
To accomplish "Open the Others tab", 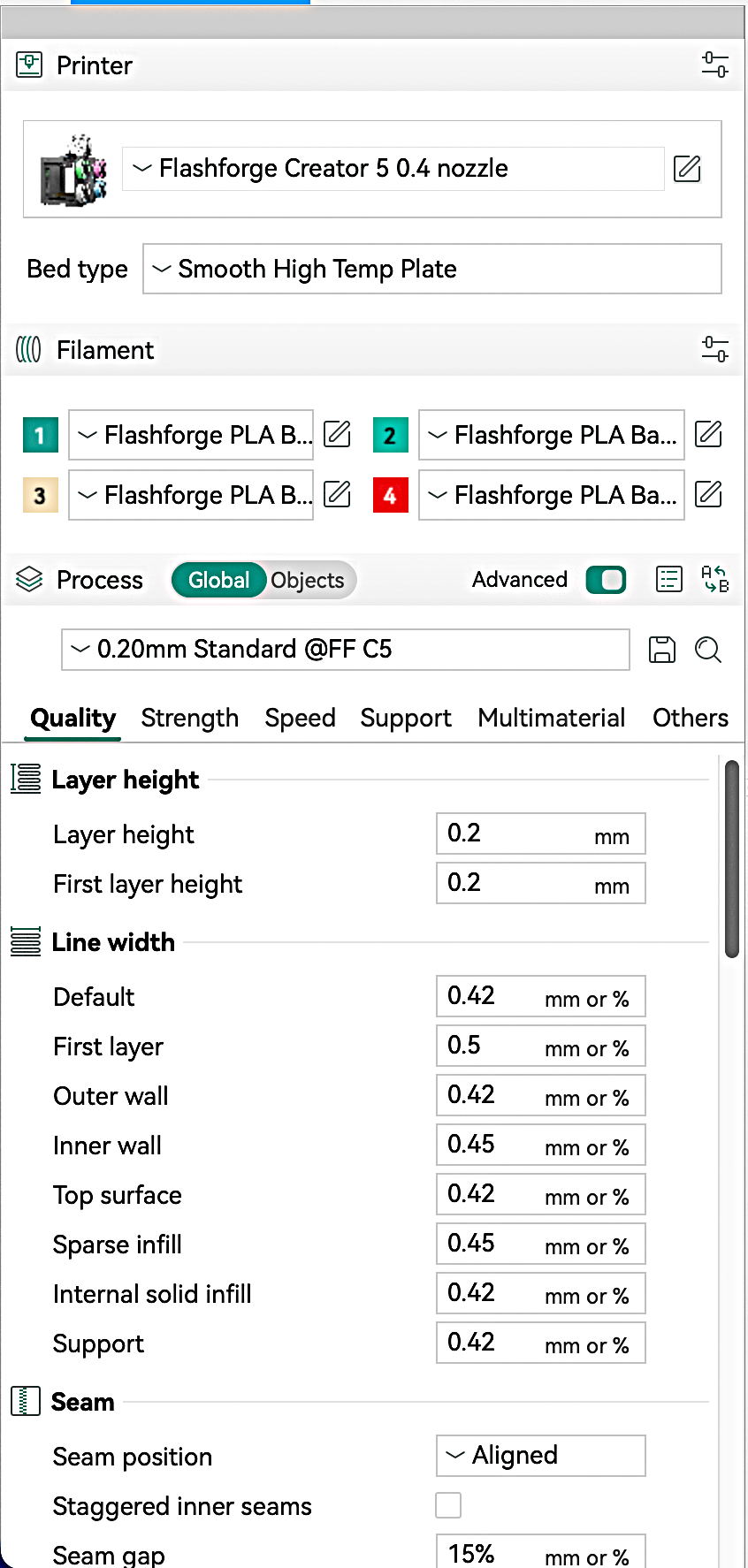I will point(691,718).
